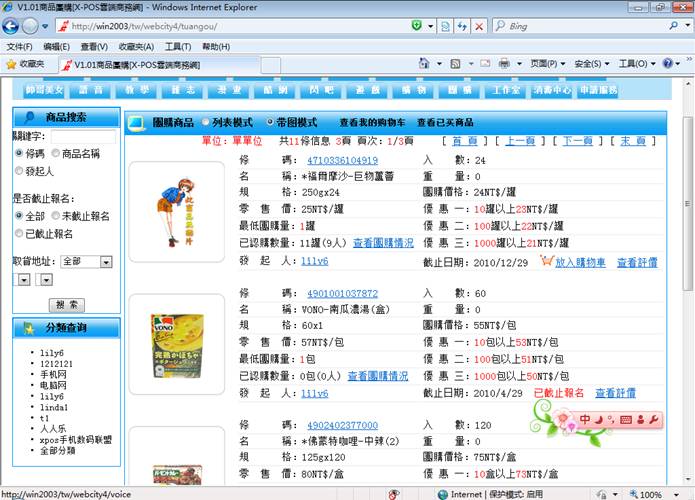Expand the 取貨地址 dropdown
Image resolution: width=695 pixels, height=500 pixels.
point(105,262)
